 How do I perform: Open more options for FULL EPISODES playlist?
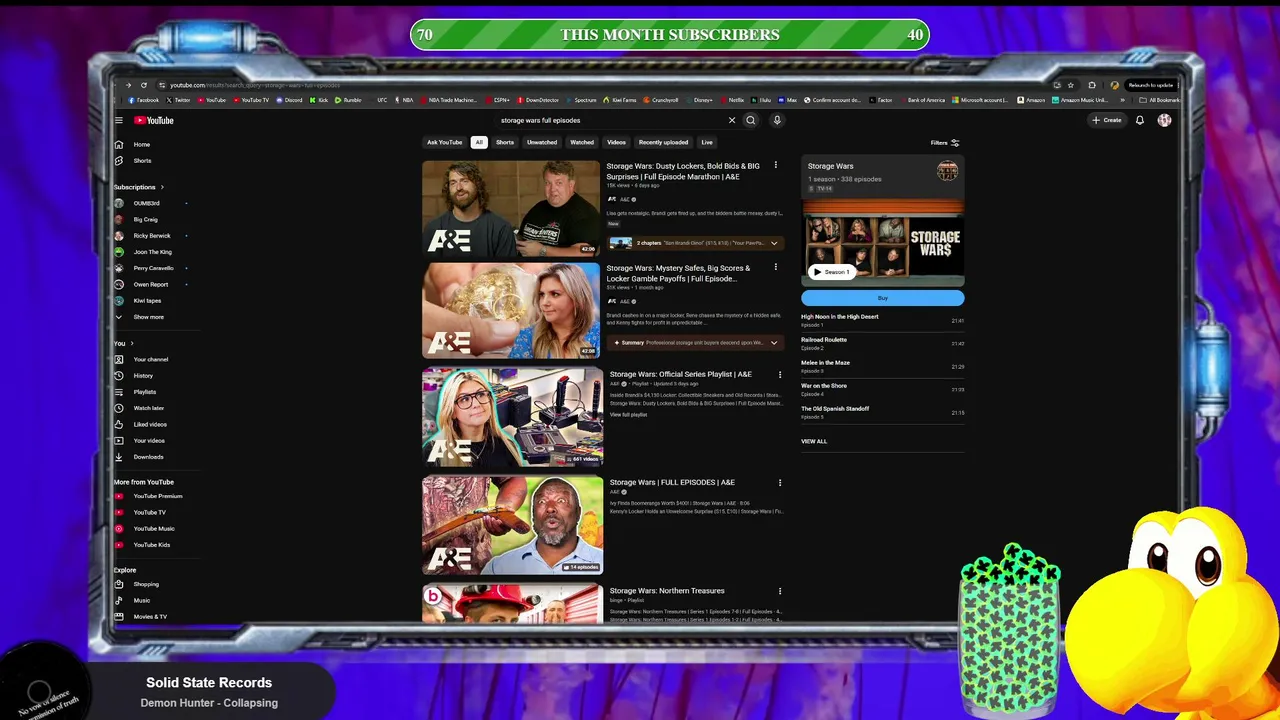pyautogui.click(x=780, y=482)
